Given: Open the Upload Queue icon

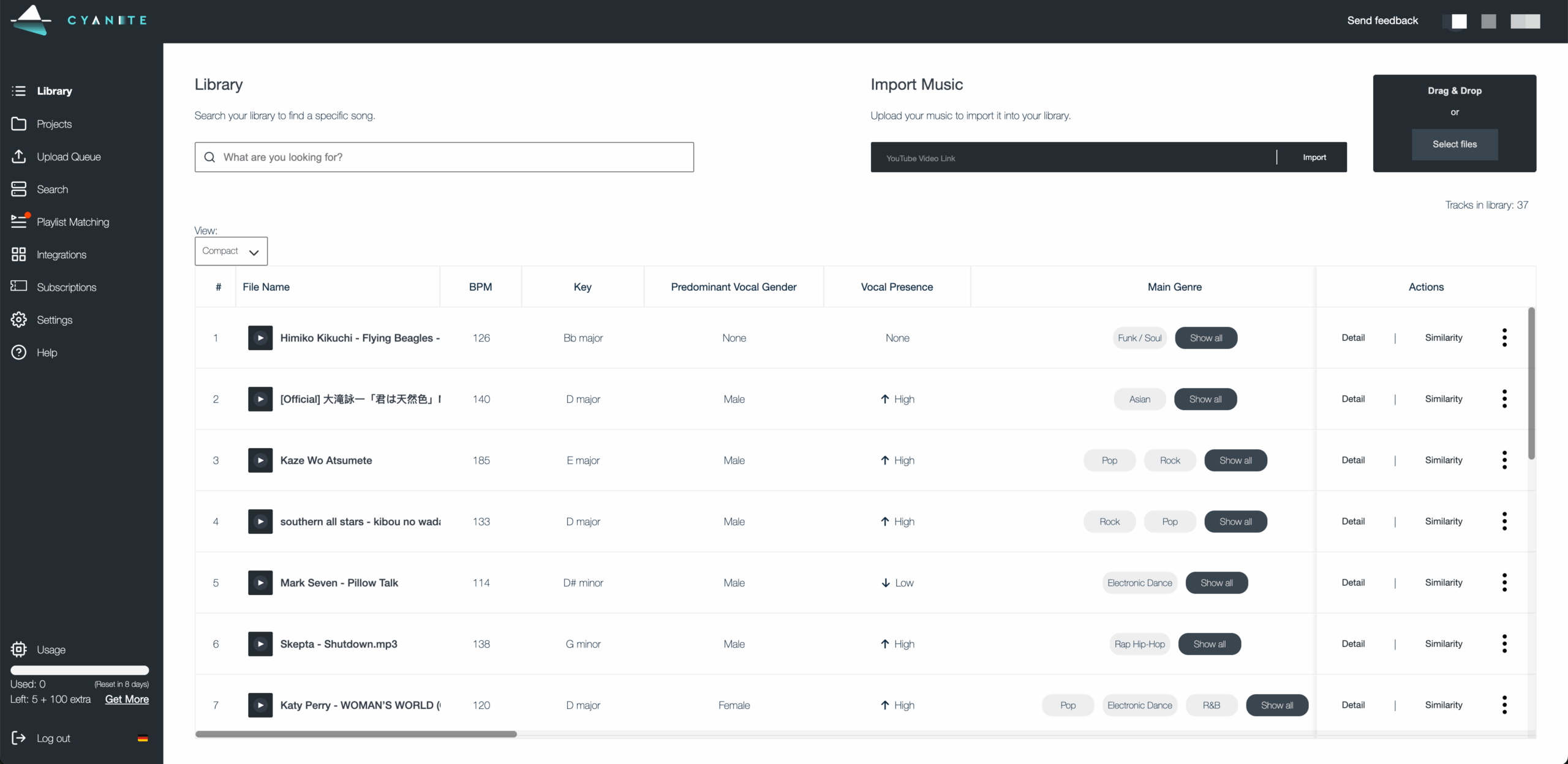Looking at the screenshot, I should tap(19, 157).
